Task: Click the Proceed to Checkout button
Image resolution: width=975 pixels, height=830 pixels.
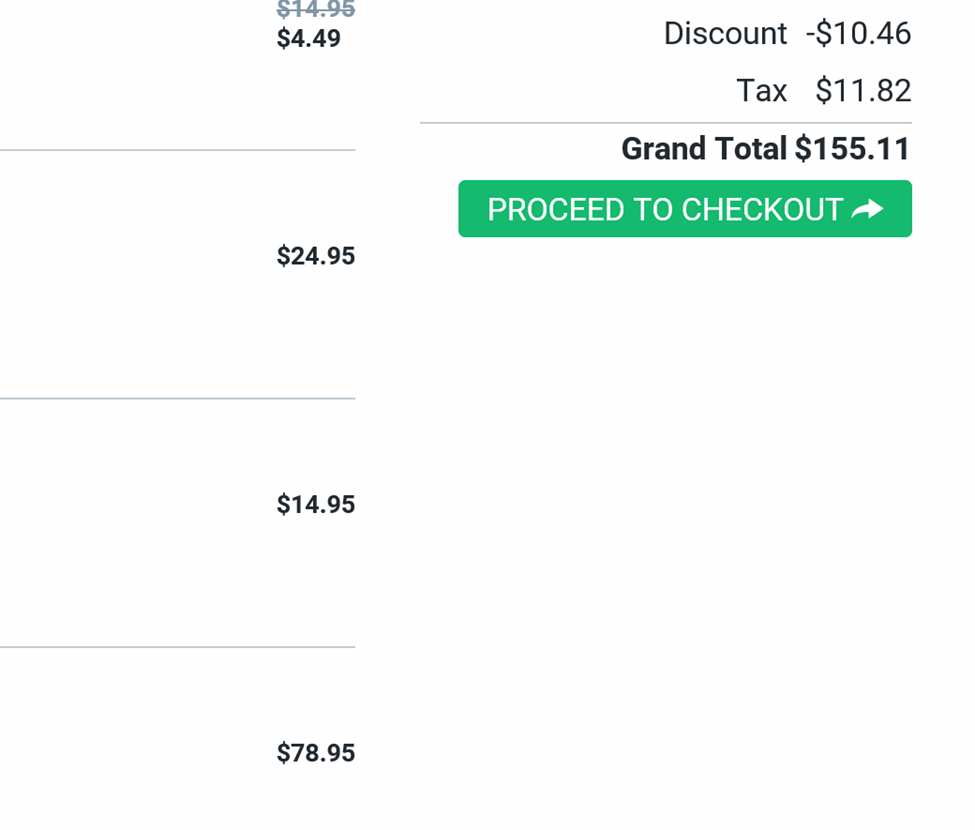Action: (x=685, y=209)
